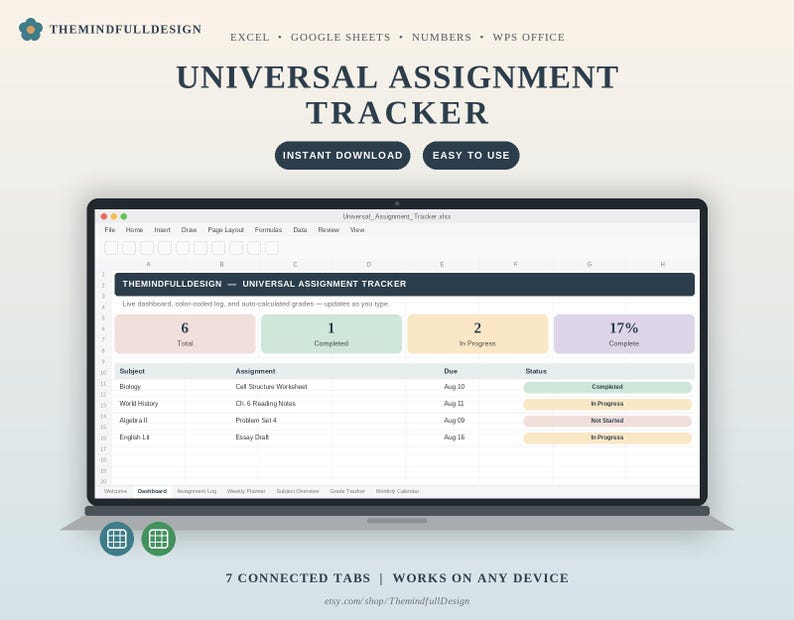Select the 'Problem Set 4' assignment cell
This screenshot has height=620, width=794.
pos(256,420)
